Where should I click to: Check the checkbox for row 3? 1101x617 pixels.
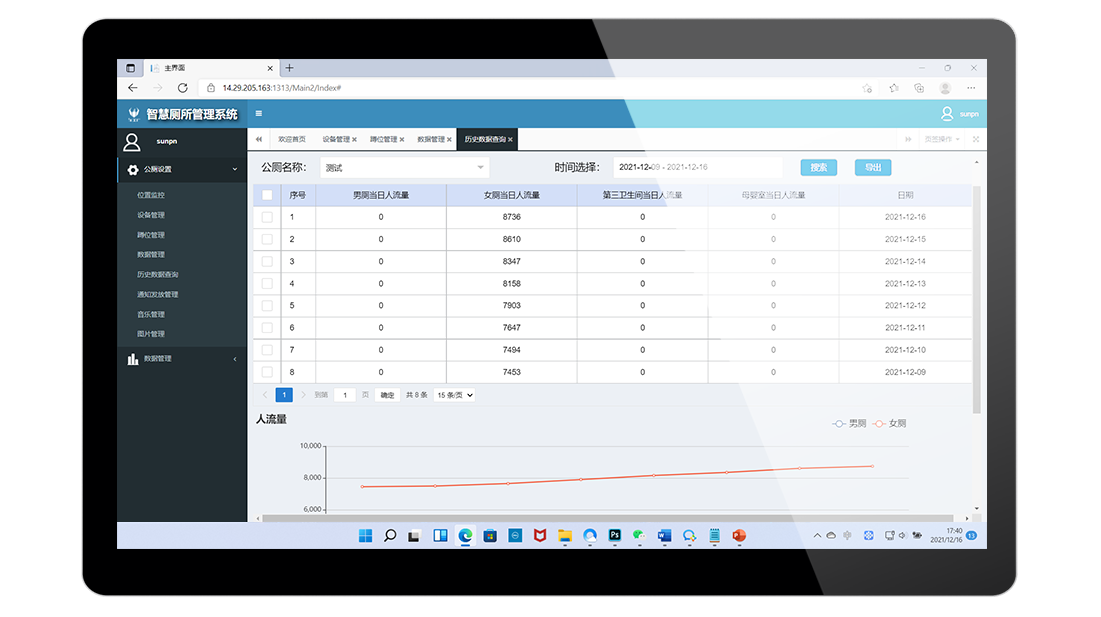pyautogui.click(x=267, y=262)
